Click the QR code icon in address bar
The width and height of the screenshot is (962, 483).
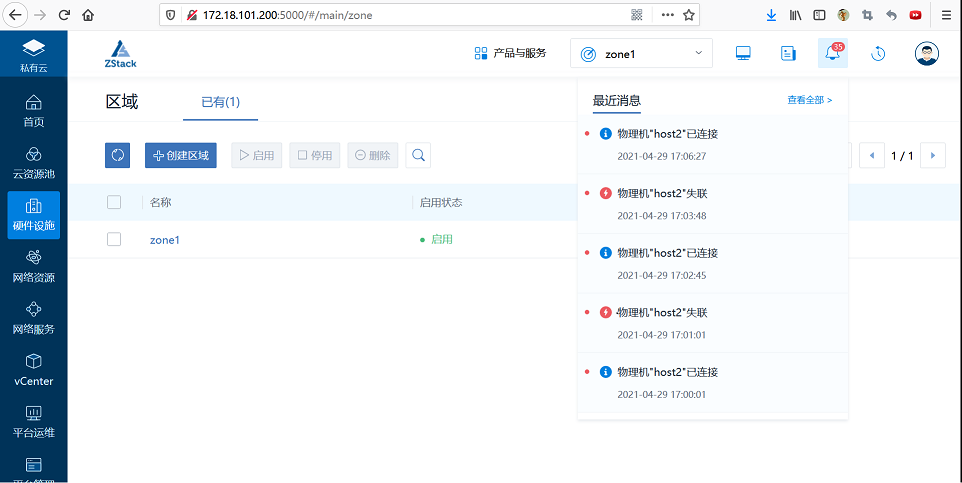[x=637, y=15]
